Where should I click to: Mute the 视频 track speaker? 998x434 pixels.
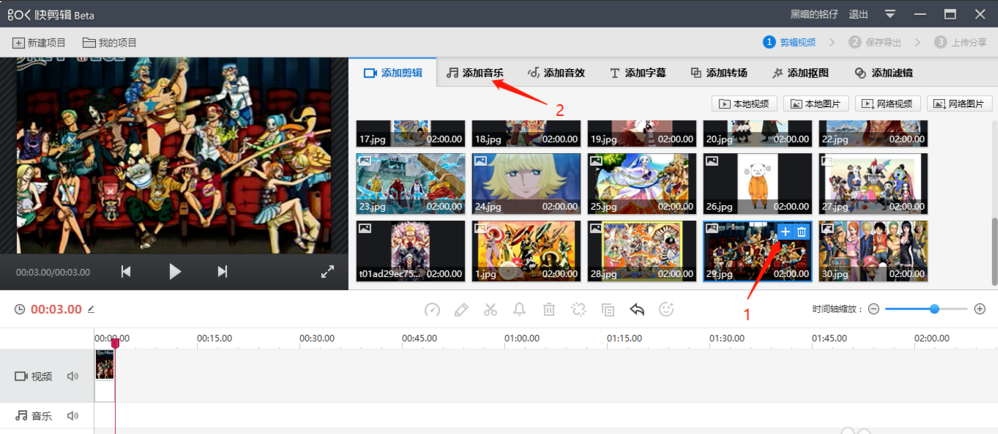pos(73,376)
